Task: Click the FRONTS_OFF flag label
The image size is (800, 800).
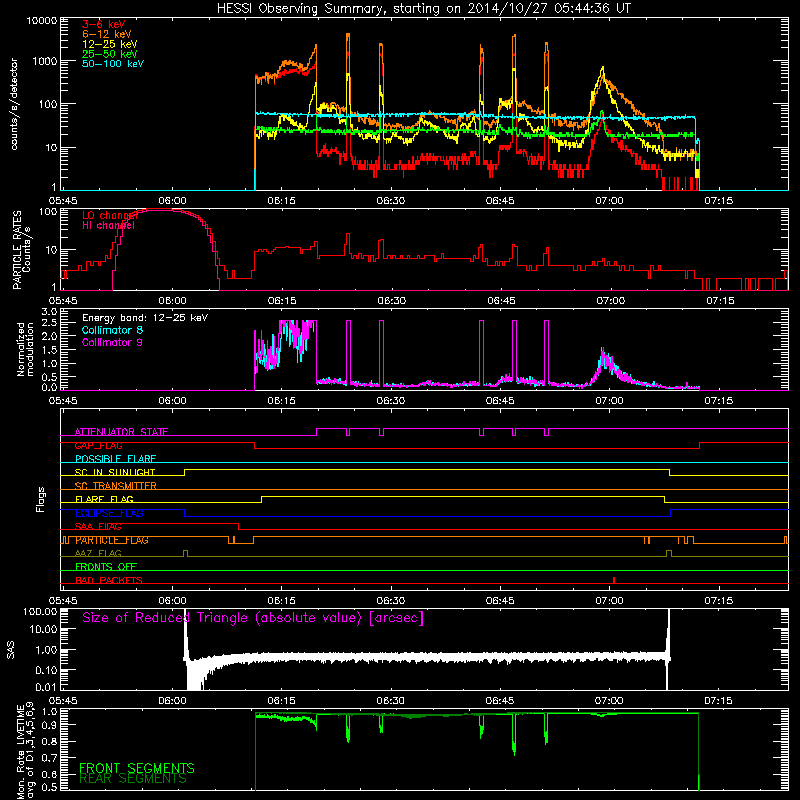Action: click(106, 567)
